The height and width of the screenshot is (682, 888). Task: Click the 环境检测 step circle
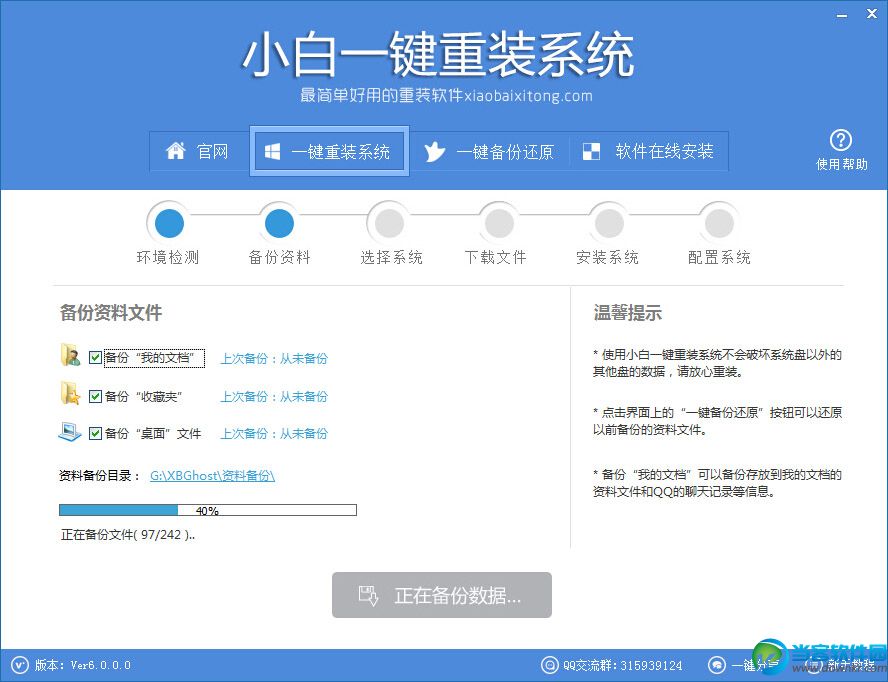pyautogui.click(x=169, y=223)
